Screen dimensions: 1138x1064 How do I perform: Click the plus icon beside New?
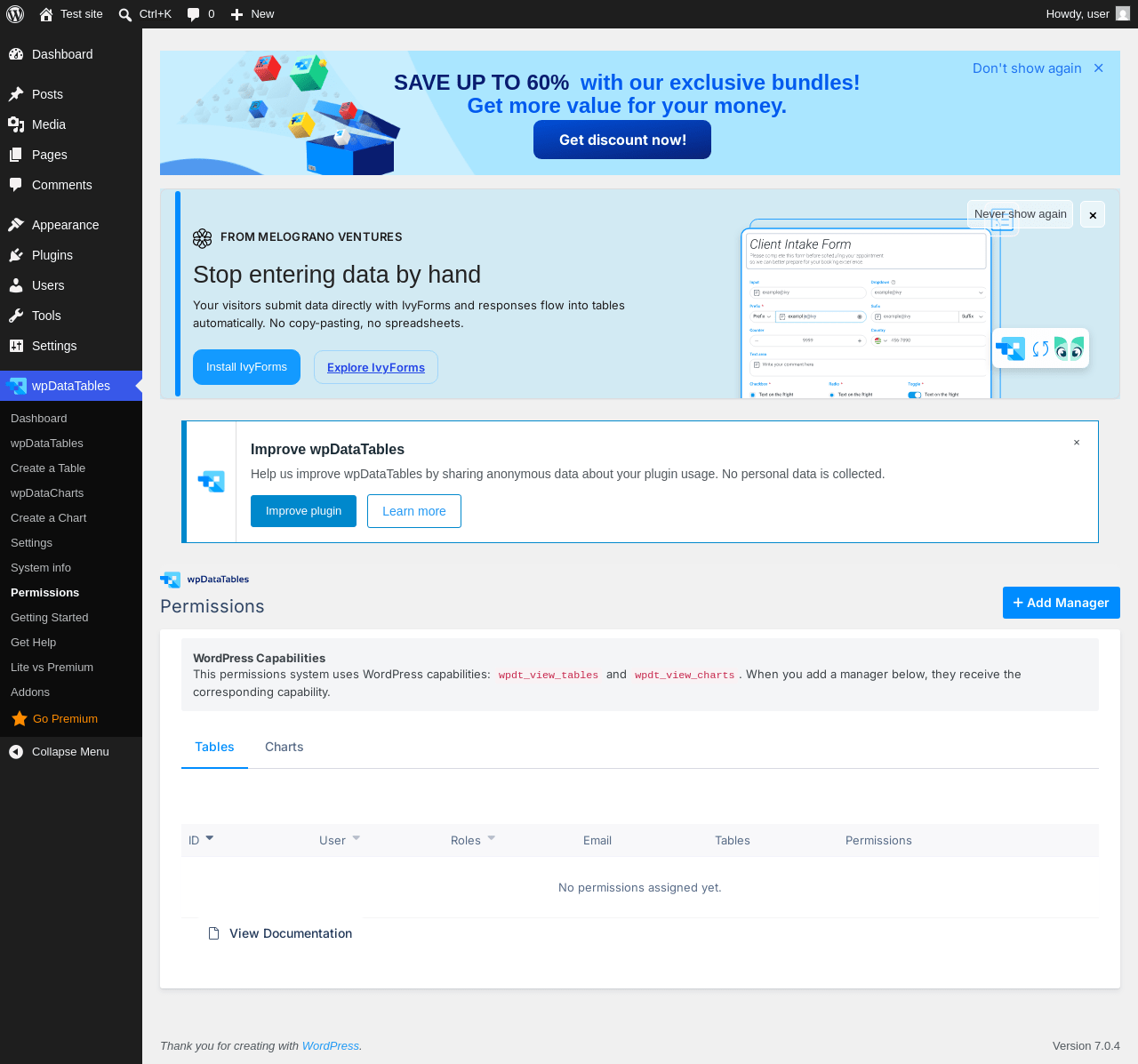[236, 14]
